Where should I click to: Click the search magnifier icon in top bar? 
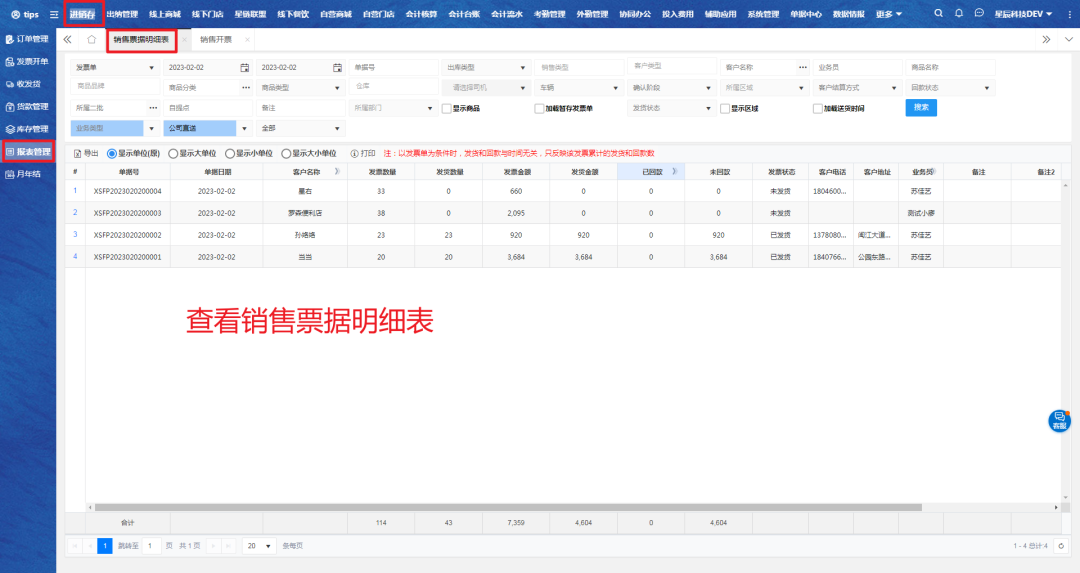(x=938, y=14)
